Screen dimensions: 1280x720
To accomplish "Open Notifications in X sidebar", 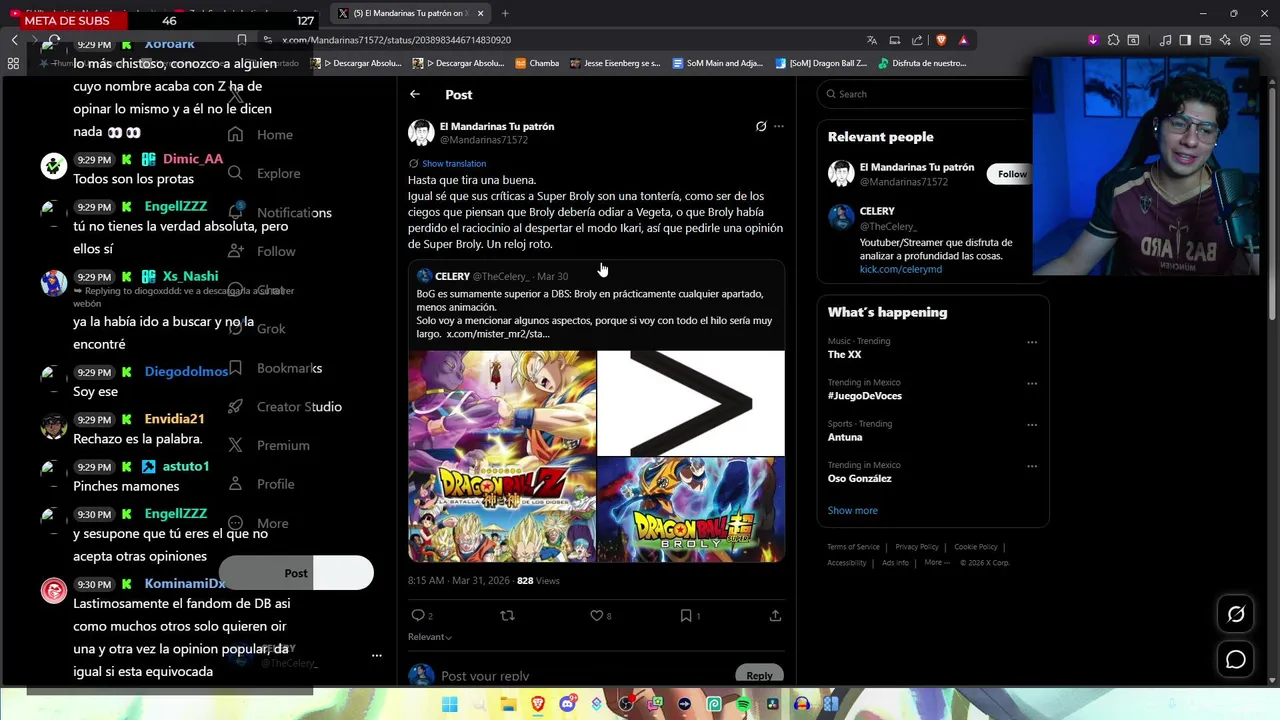I will pyautogui.click(x=280, y=212).
